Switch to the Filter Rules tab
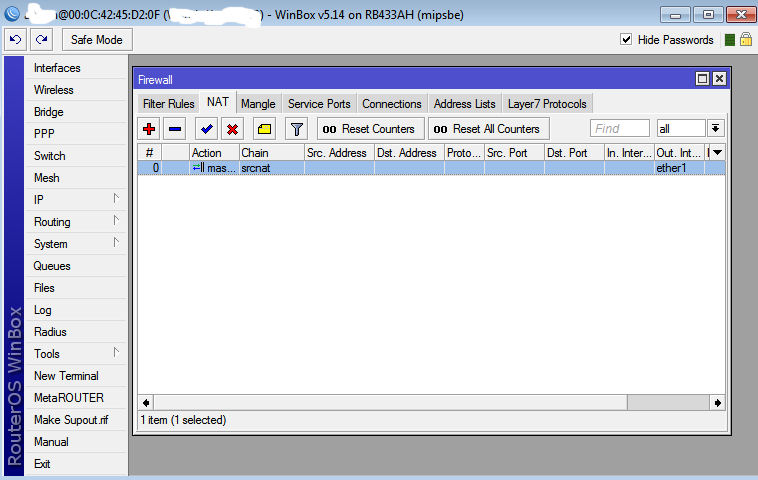Viewport: 758px width, 480px height. pos(168,104)
